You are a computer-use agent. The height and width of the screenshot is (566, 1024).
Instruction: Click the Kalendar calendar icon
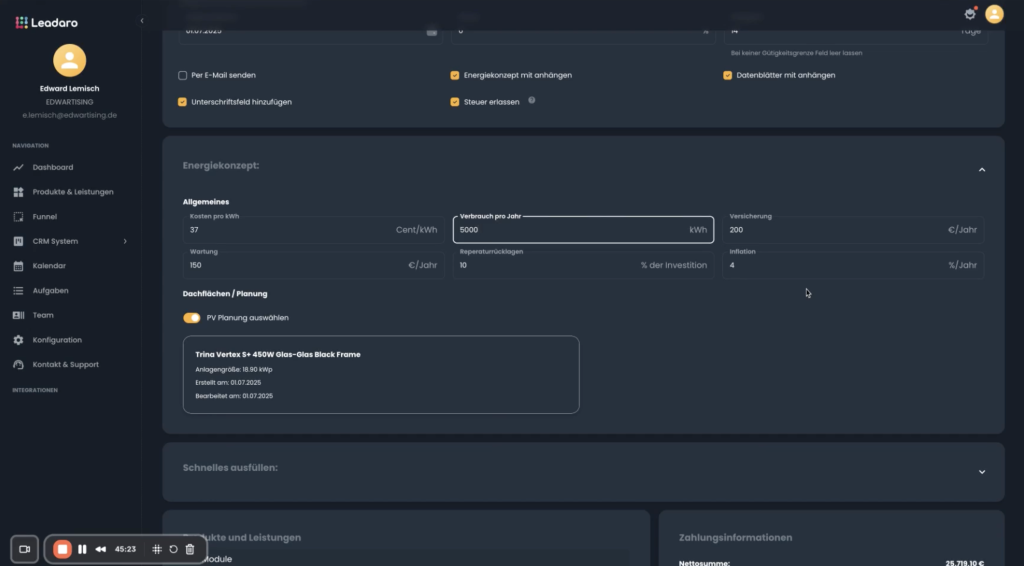click(18, 266)
